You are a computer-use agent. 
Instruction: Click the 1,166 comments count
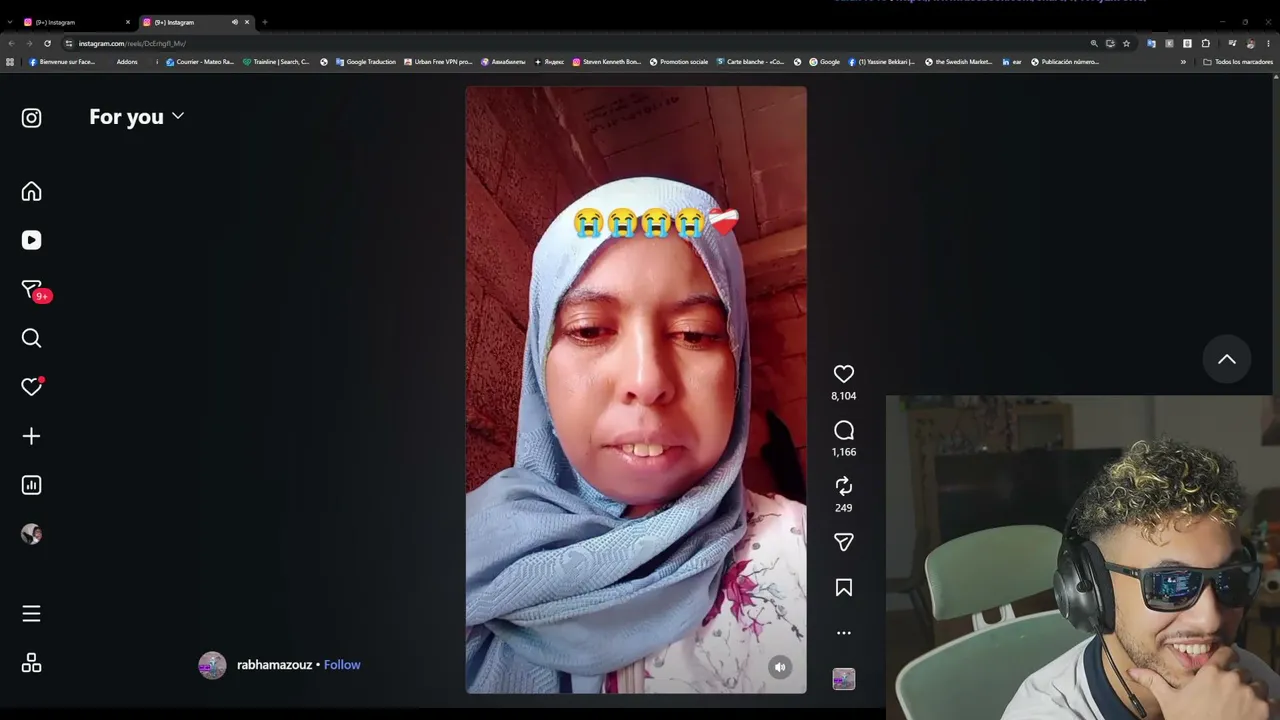click(844, 452)
